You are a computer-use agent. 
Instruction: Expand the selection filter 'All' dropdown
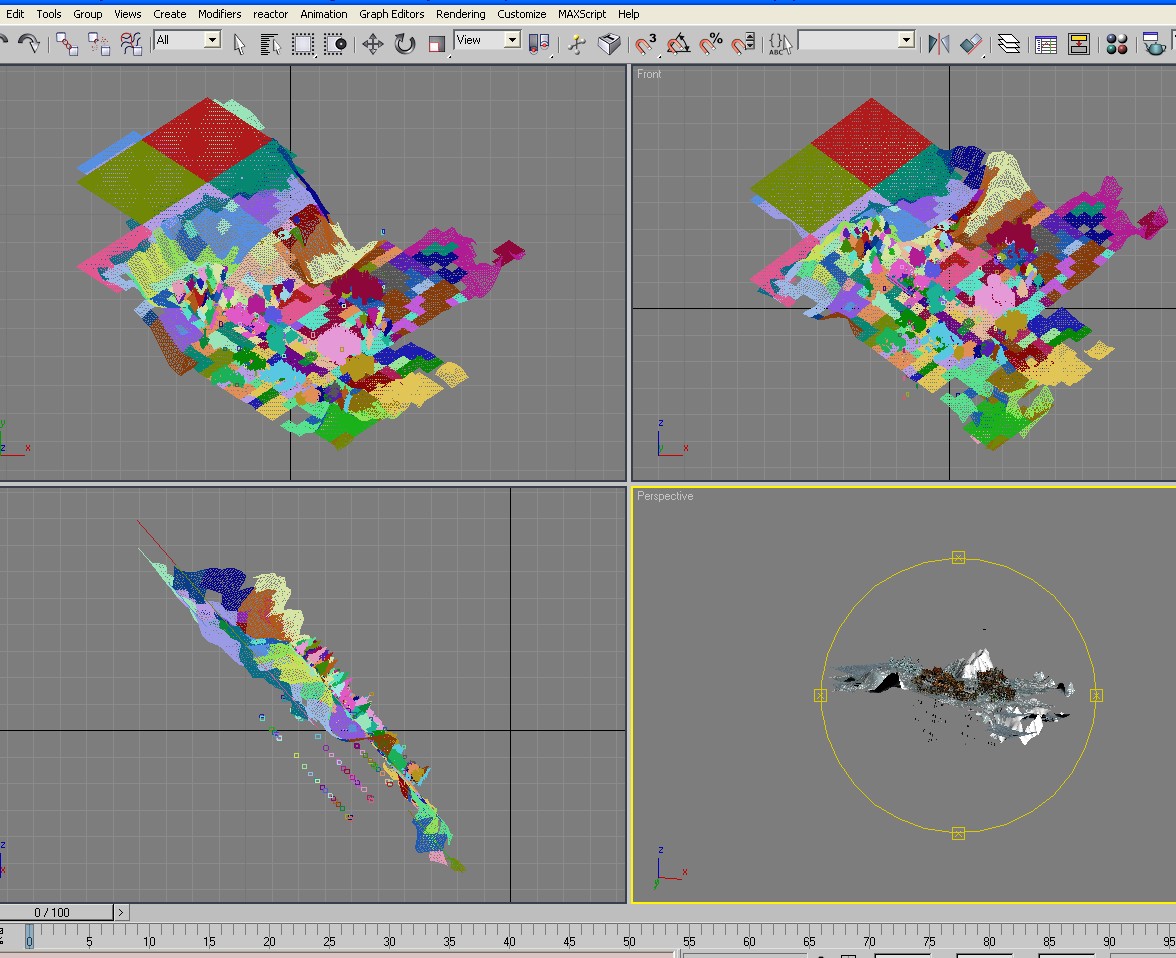[x=212, y=40]
